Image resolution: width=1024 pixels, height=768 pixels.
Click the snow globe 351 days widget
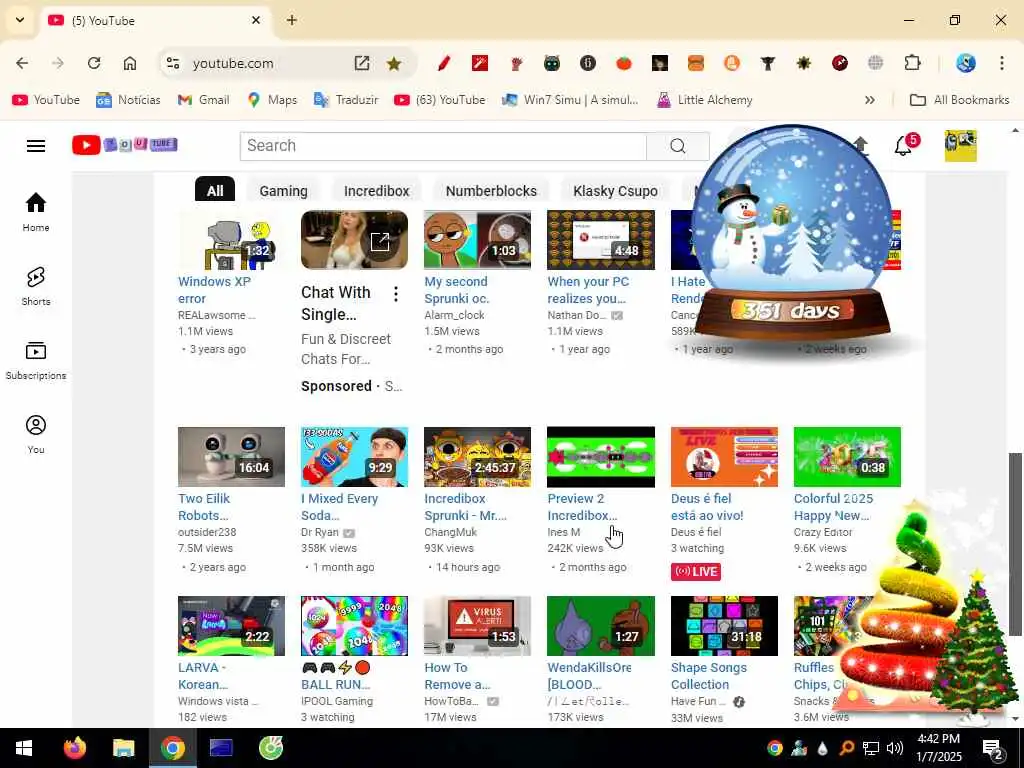pos(792,232)
